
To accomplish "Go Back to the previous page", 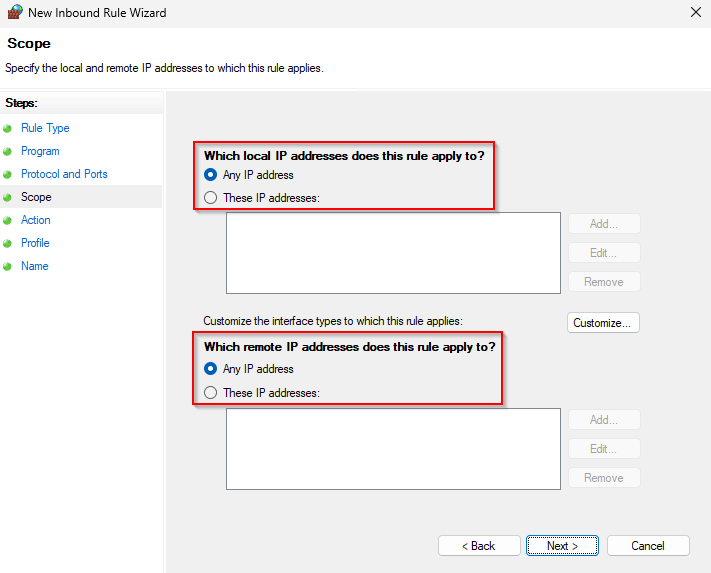I will 478,546.
